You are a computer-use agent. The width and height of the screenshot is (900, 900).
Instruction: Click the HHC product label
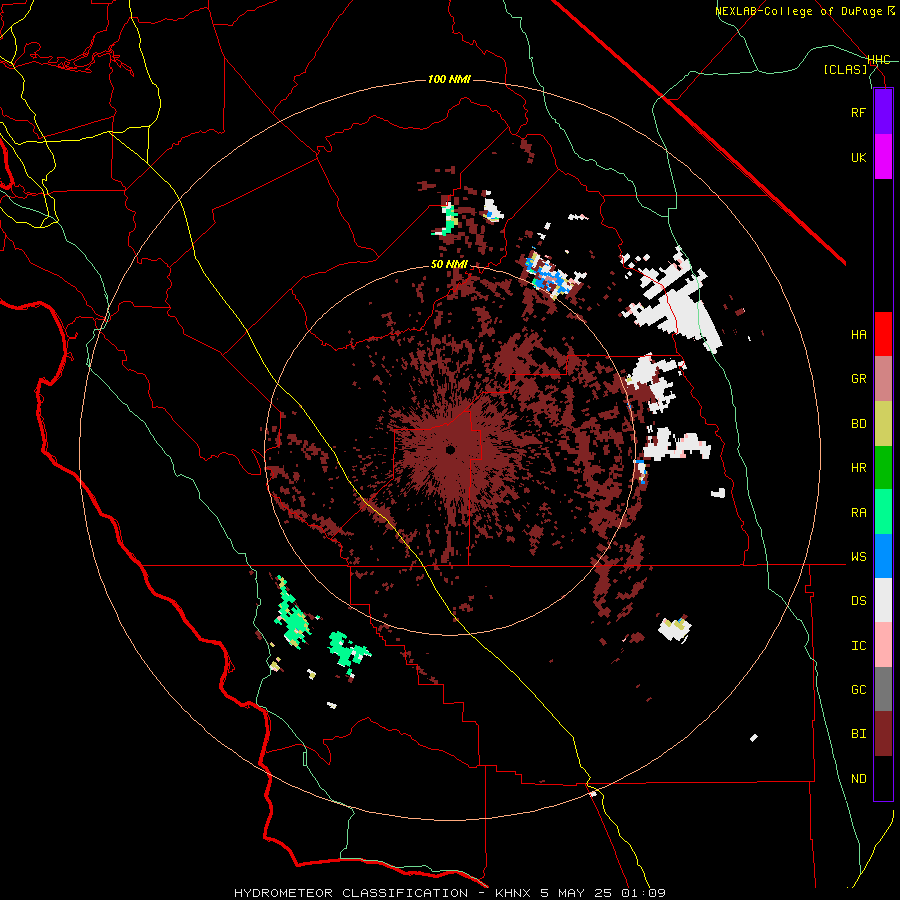879,60
